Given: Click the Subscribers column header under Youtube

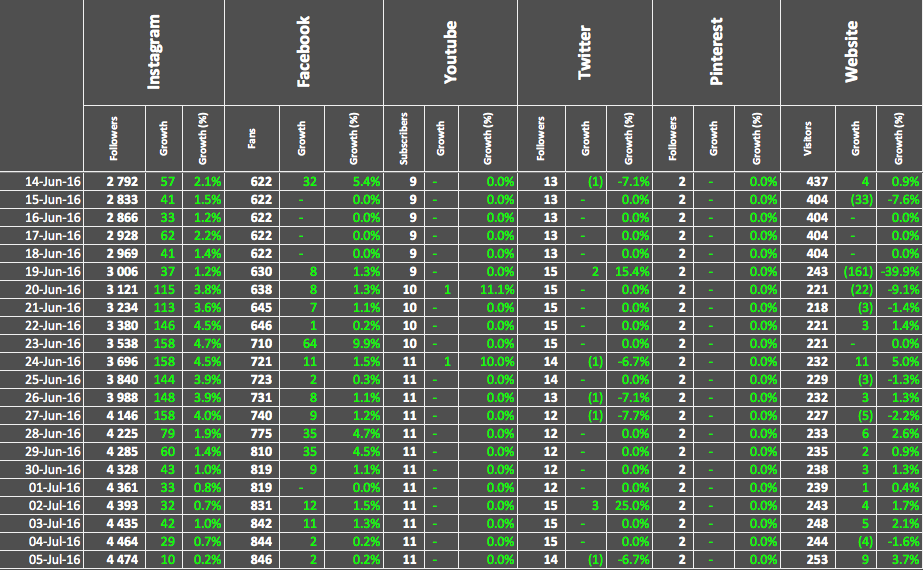Looking at the screenshot, I should point(403,139).
